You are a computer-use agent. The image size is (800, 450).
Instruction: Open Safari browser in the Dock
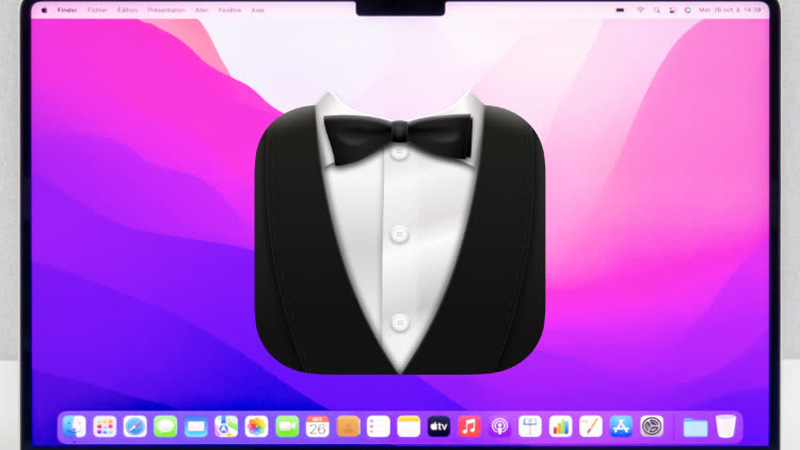point(135,427)
